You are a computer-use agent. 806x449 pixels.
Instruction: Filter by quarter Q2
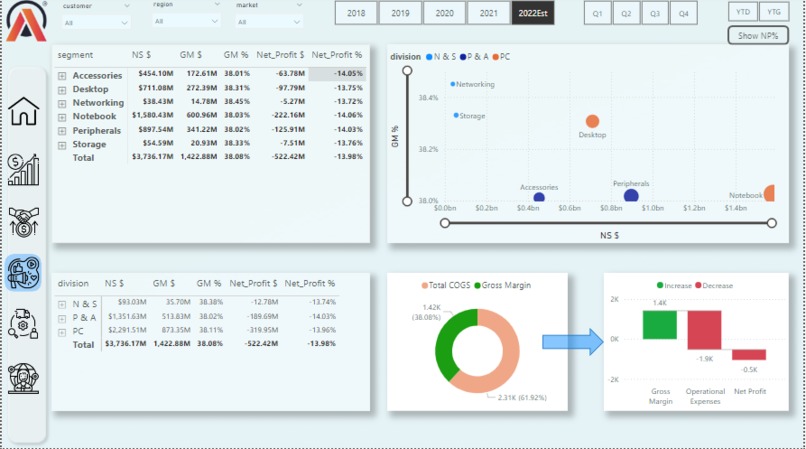pos(626,13)
